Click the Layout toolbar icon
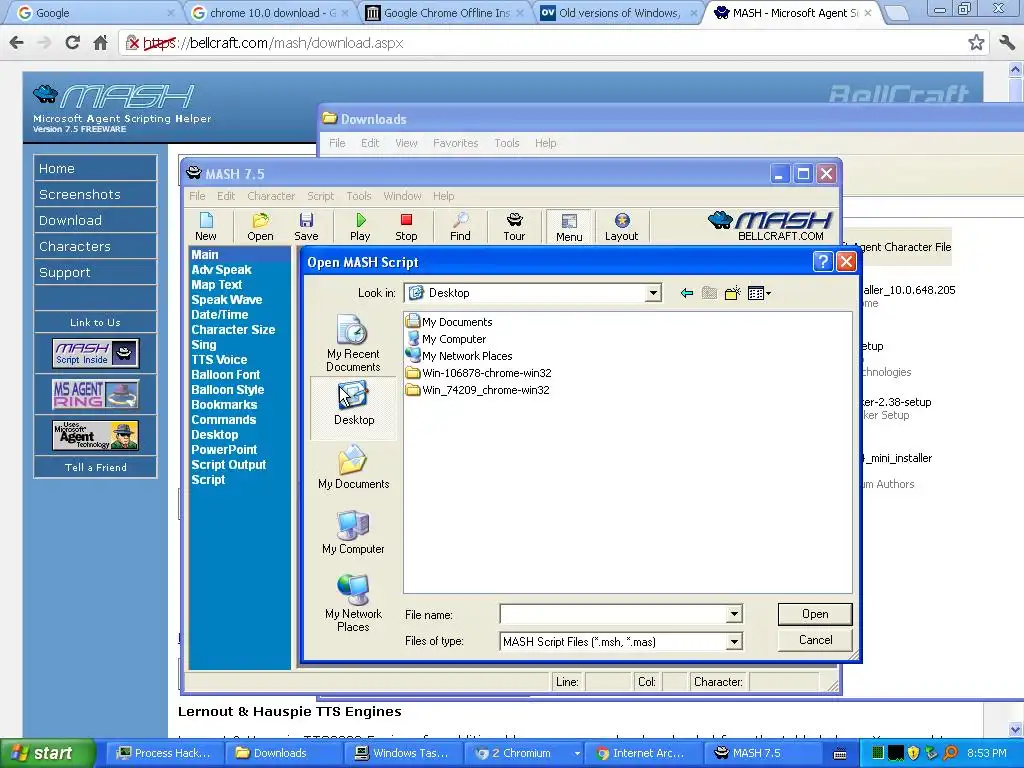The height and width of the screenshot is (768, 1024). point(621,226)
